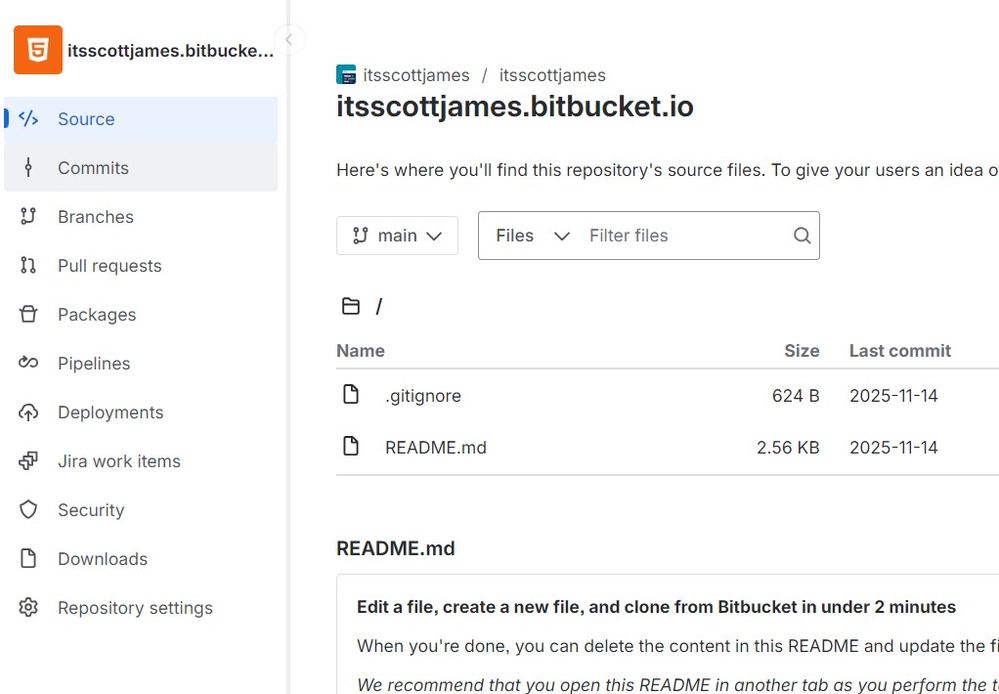Open Jira work items in the sidebar

pos(141,461)
